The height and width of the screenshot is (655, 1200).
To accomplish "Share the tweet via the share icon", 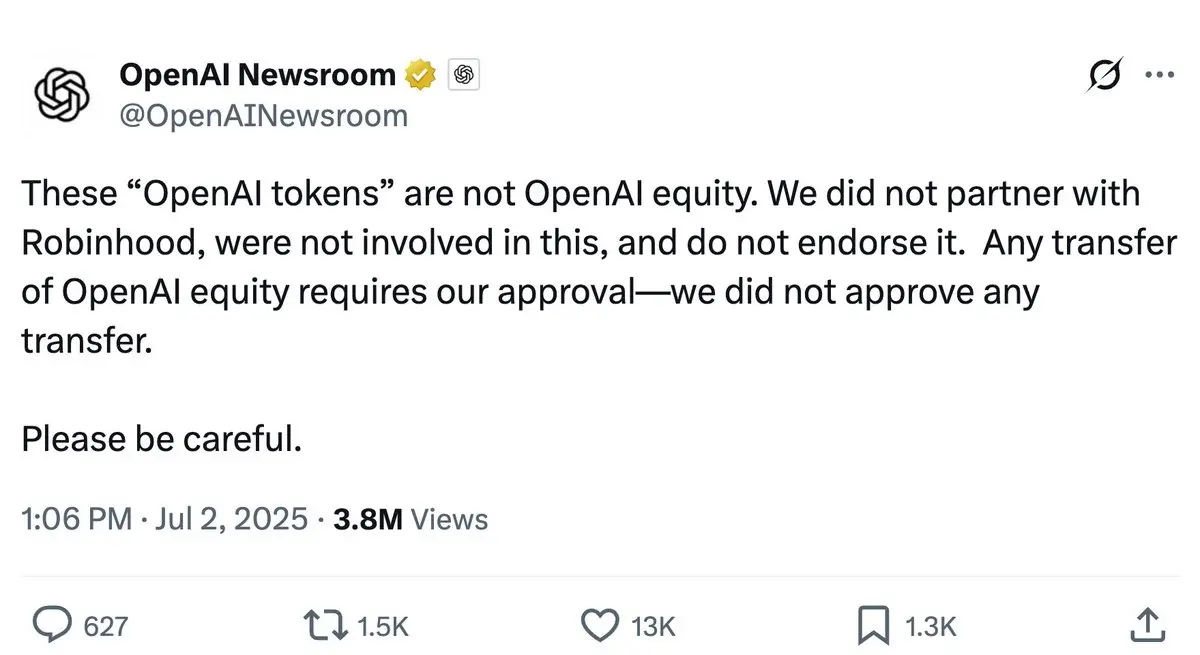I will tap(1150, 625).
